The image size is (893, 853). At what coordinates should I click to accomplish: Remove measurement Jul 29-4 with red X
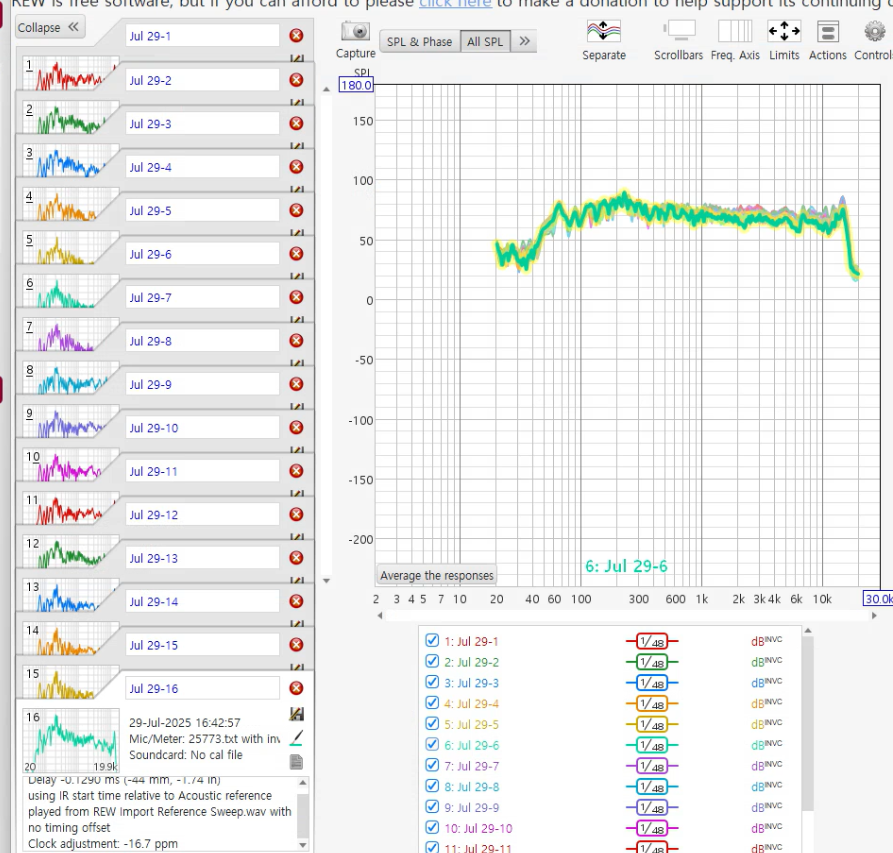[x=296, y=167]
